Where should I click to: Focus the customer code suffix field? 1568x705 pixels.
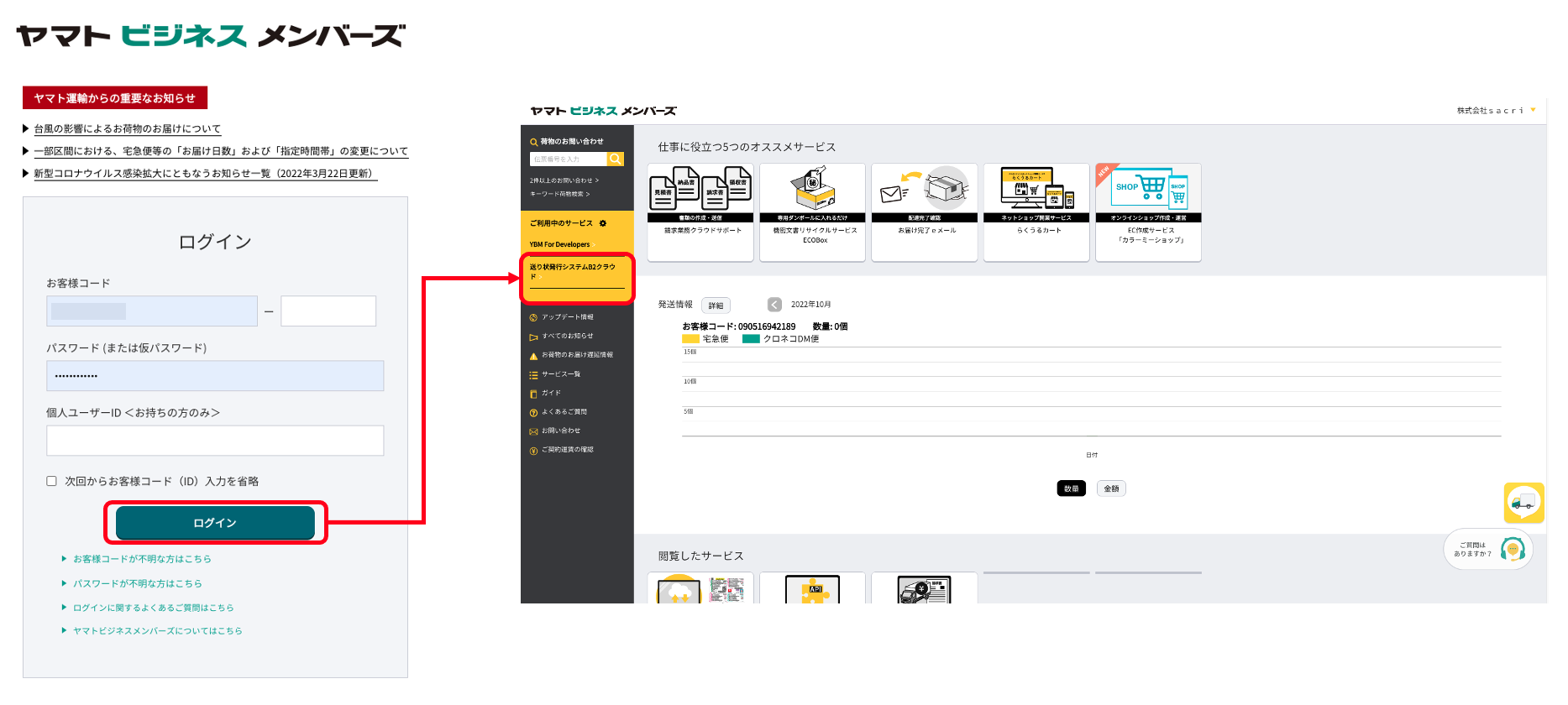(328, 311)
